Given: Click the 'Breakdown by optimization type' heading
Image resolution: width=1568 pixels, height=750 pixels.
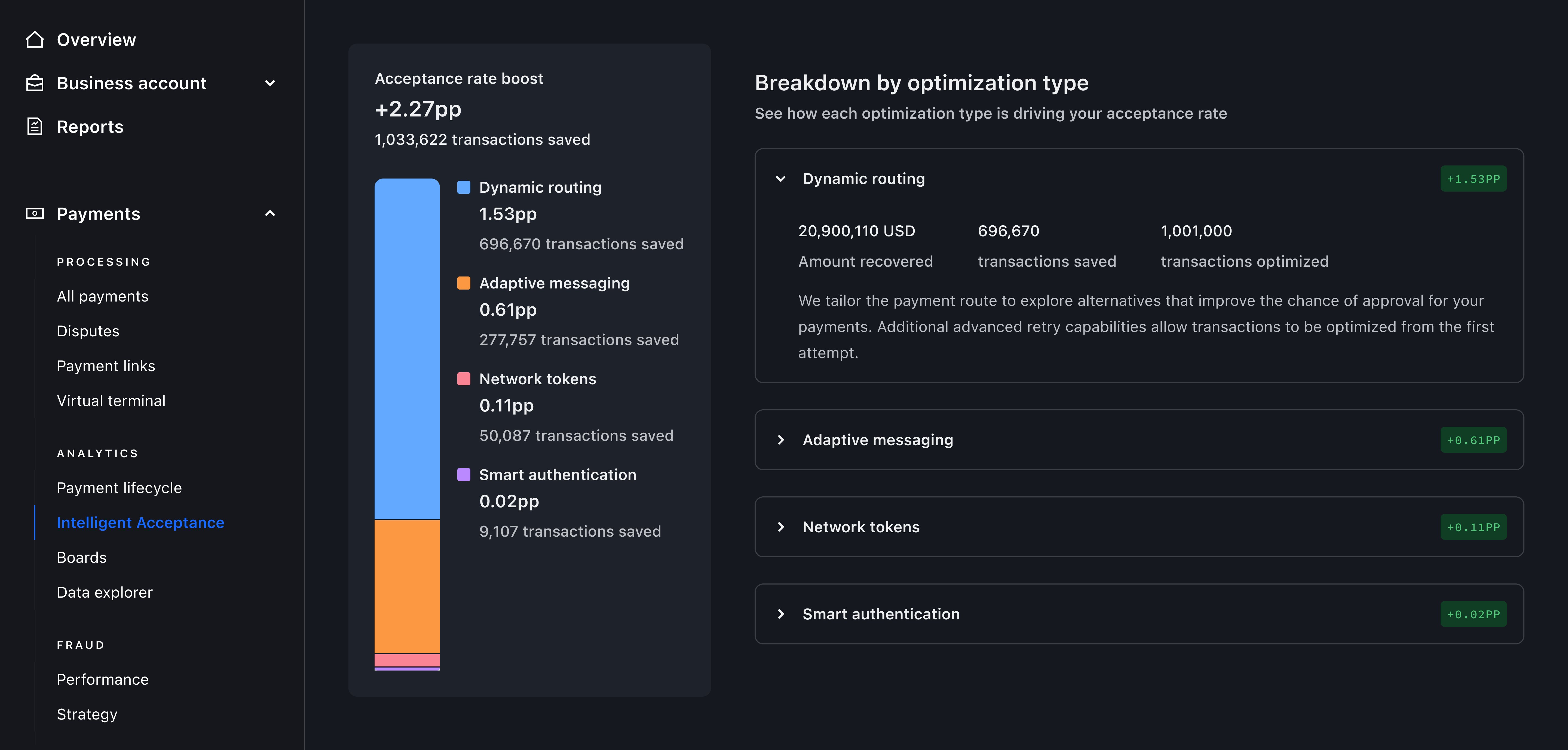Looking at the screenshot, I should click(921, 83).
